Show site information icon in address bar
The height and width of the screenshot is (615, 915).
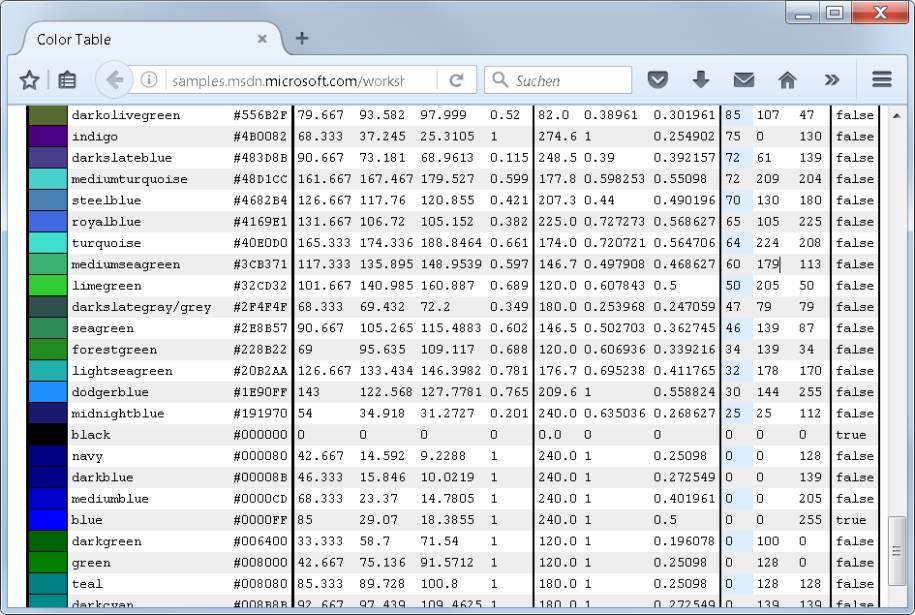pyautogui.click(x=149, y=80)
